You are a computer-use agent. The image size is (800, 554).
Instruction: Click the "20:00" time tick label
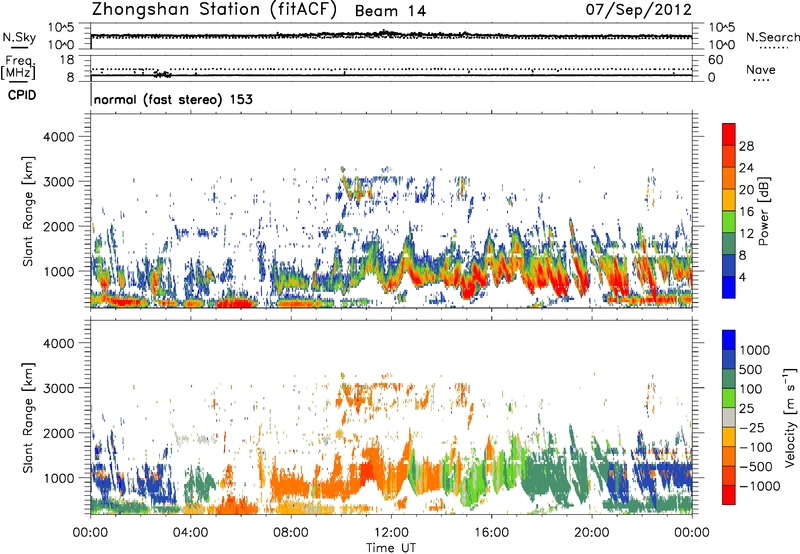point(592,533)
